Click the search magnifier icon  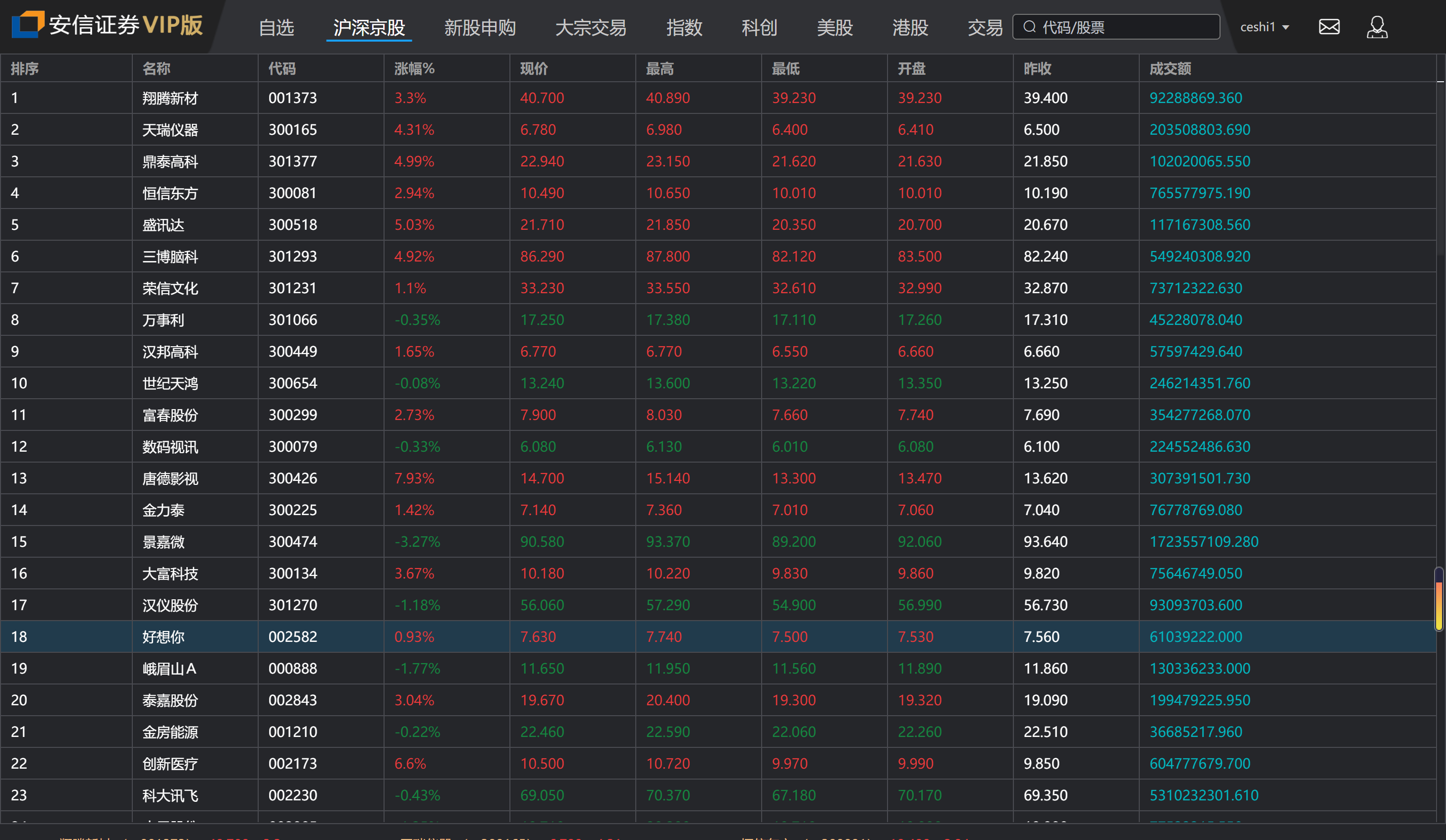point(1029,27)
